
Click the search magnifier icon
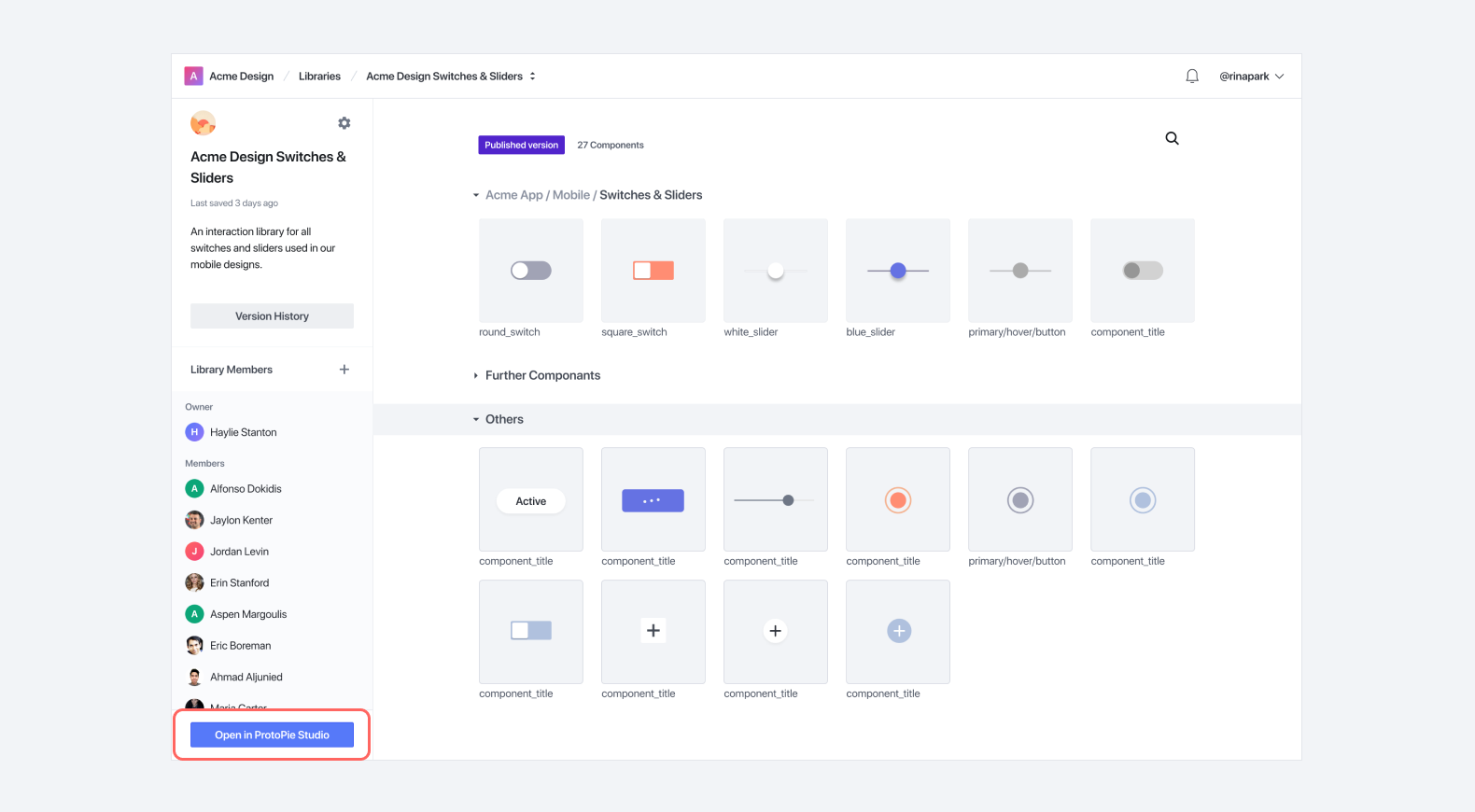coord(1172,138)
